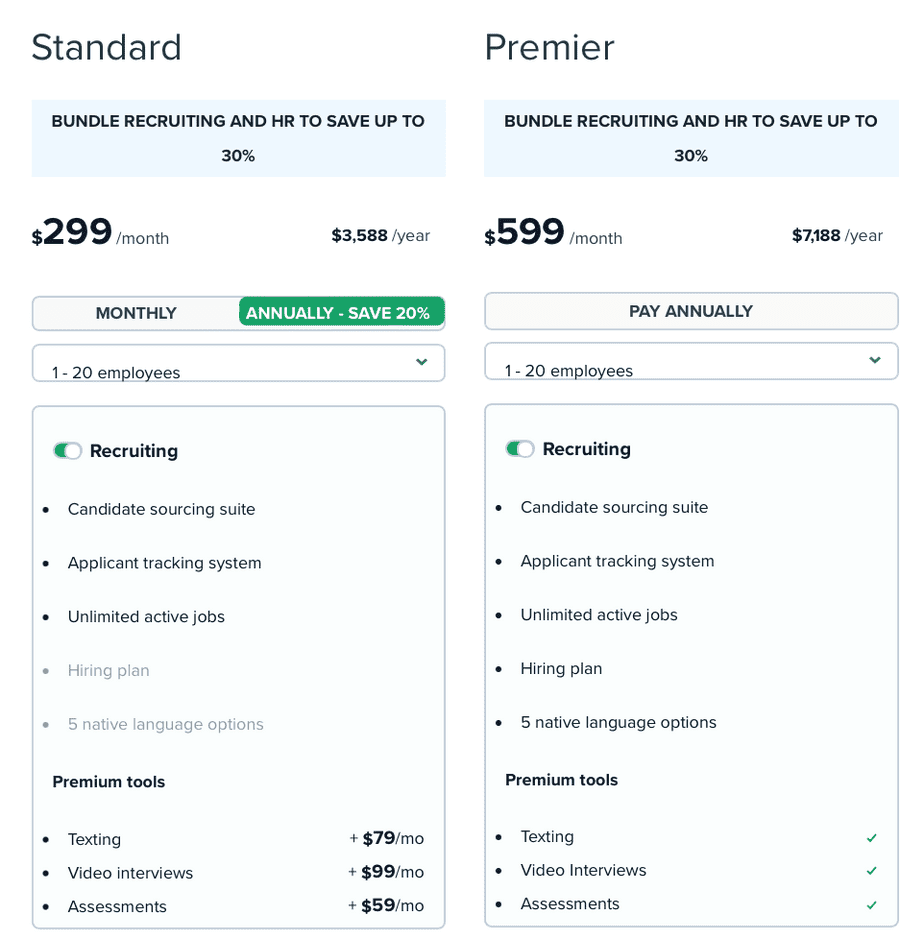924x939 pixels.
Task: Click Texting +$79/mo add-on in Standard
Action: point(386,839)
